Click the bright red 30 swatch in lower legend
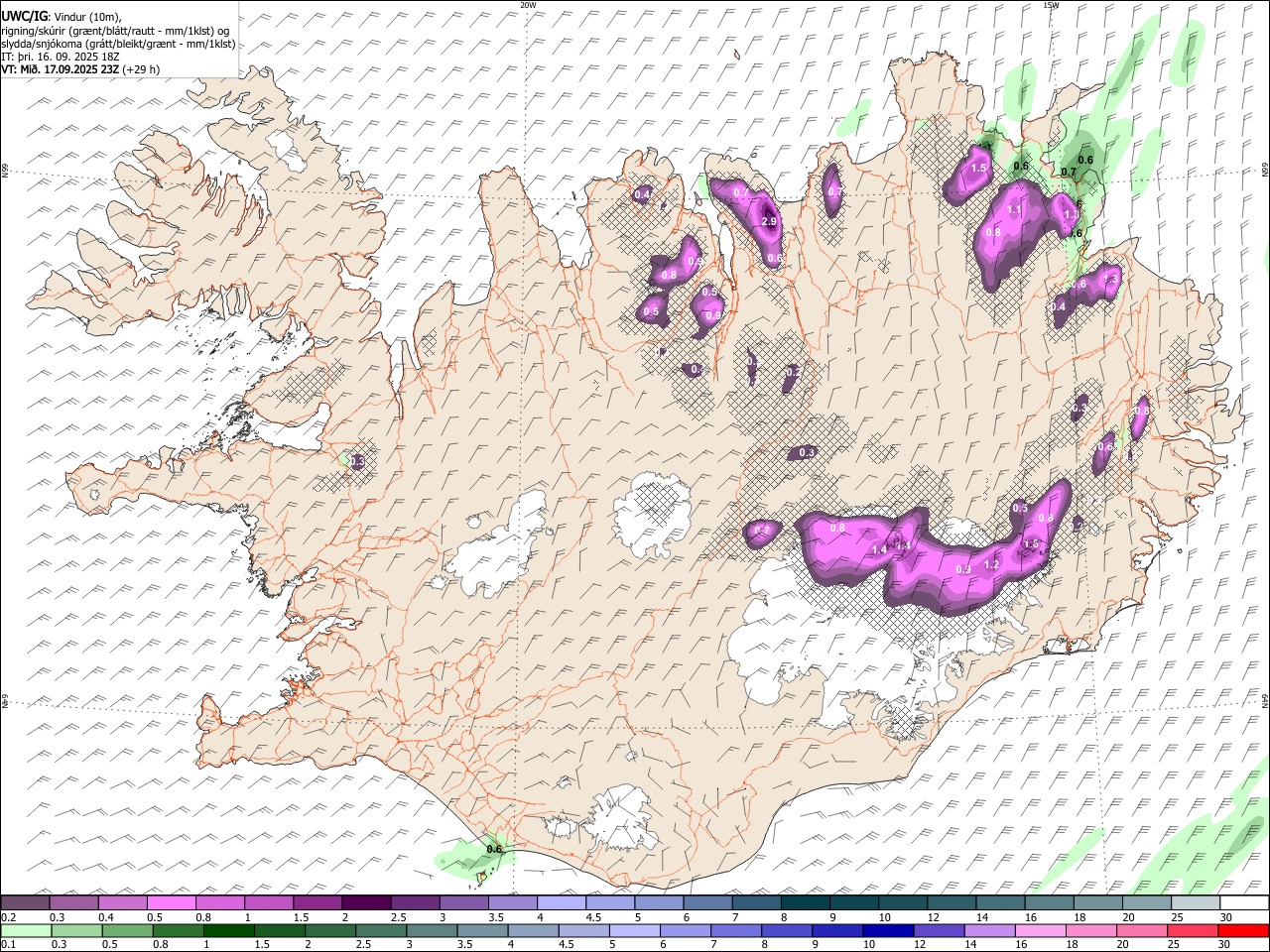The width and height of the screenshot is (1270, 952). (x=1243, y=931)
